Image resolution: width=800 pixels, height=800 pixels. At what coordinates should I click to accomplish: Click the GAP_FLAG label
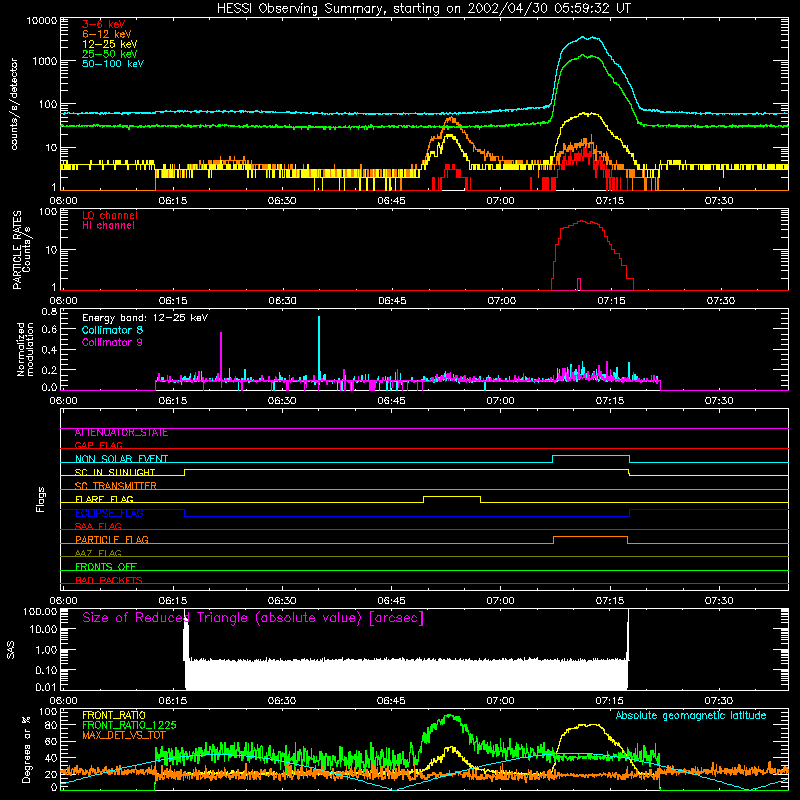pos(98,445)
